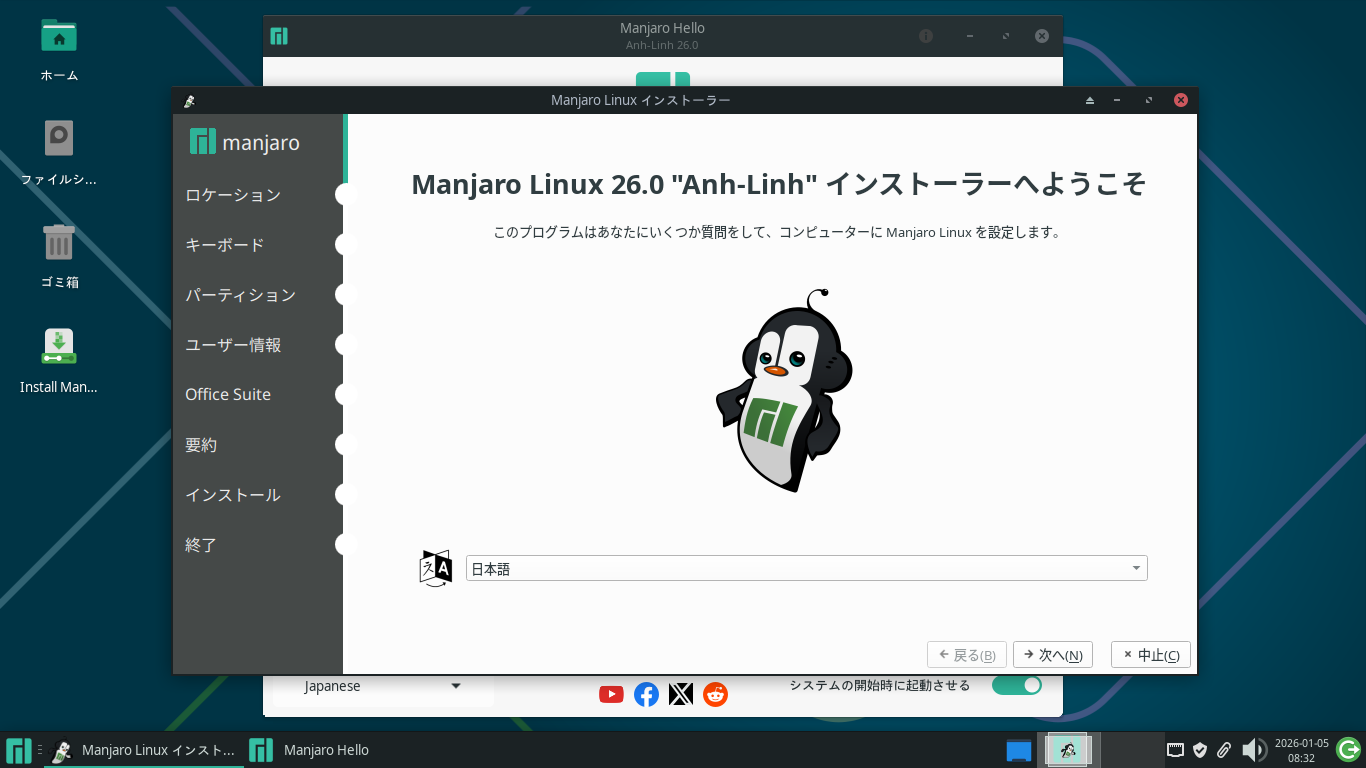Click the X (Twitter) icon in Manjaro Hello
1366x768 pixels.
coord(681,694)
